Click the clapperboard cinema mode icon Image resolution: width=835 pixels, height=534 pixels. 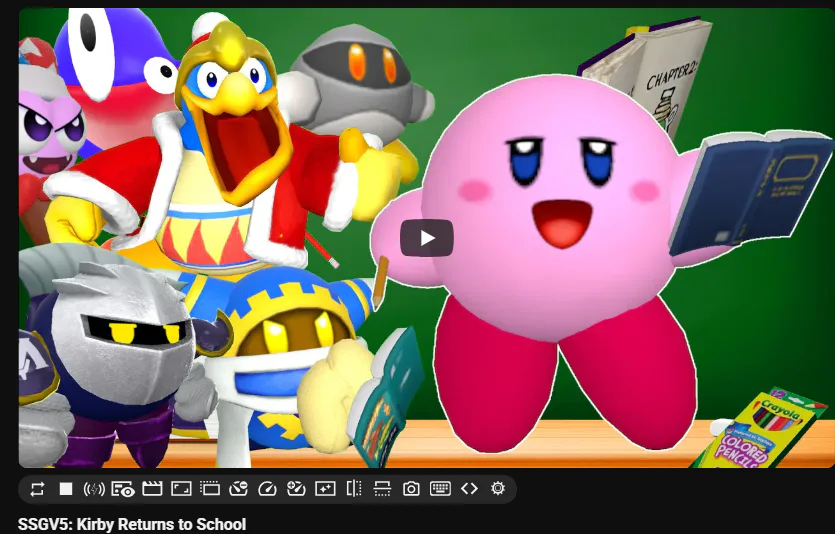[152, 489]
